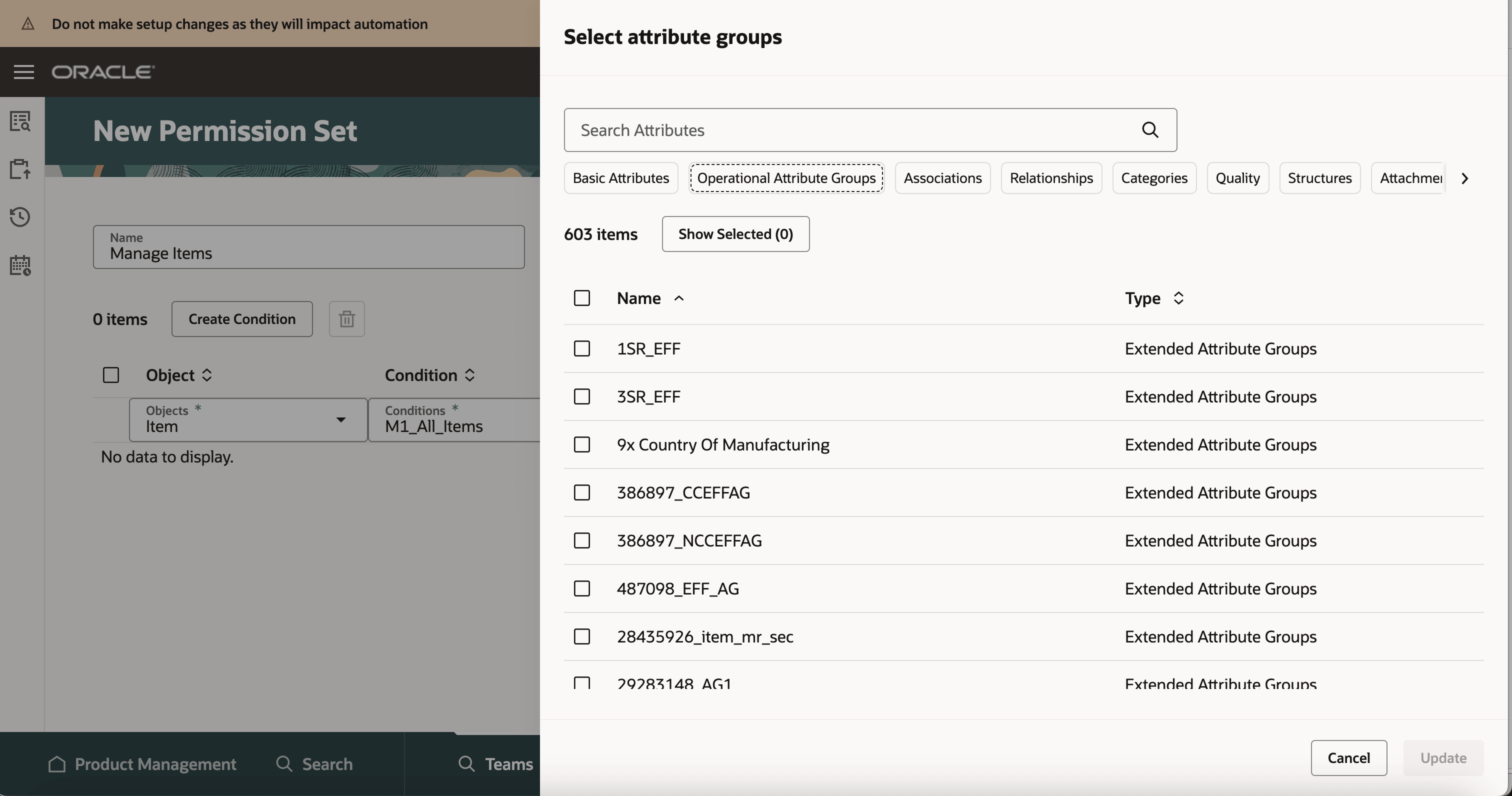Select the Basic Attributes tab
Screen dimensions: 1512x796
pyautogui.click(x=621, y=178)
